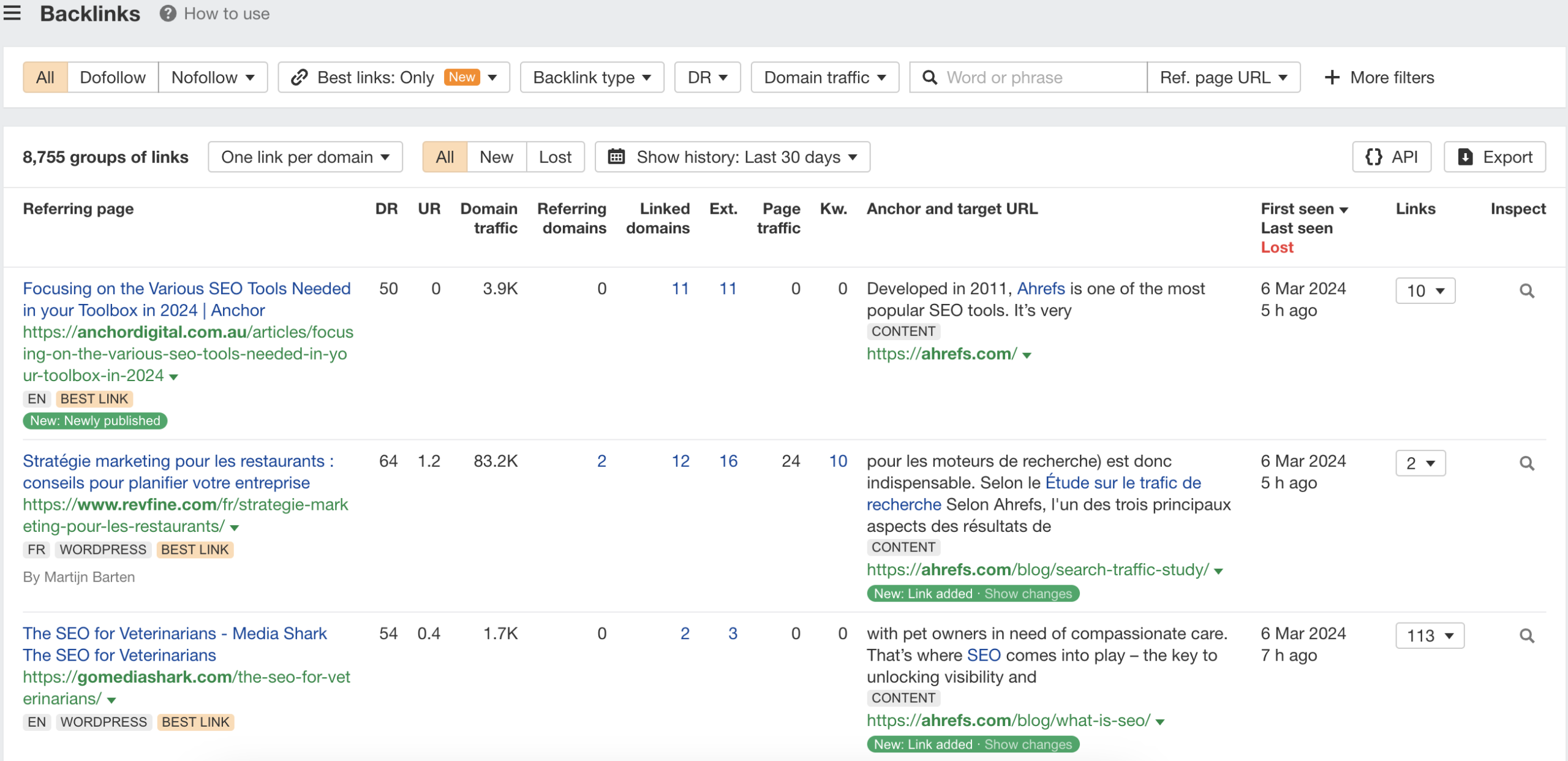Screen dimensions: 1568x761
Task: Open the DR filter dropdown
Action: (x=707, y=77)
